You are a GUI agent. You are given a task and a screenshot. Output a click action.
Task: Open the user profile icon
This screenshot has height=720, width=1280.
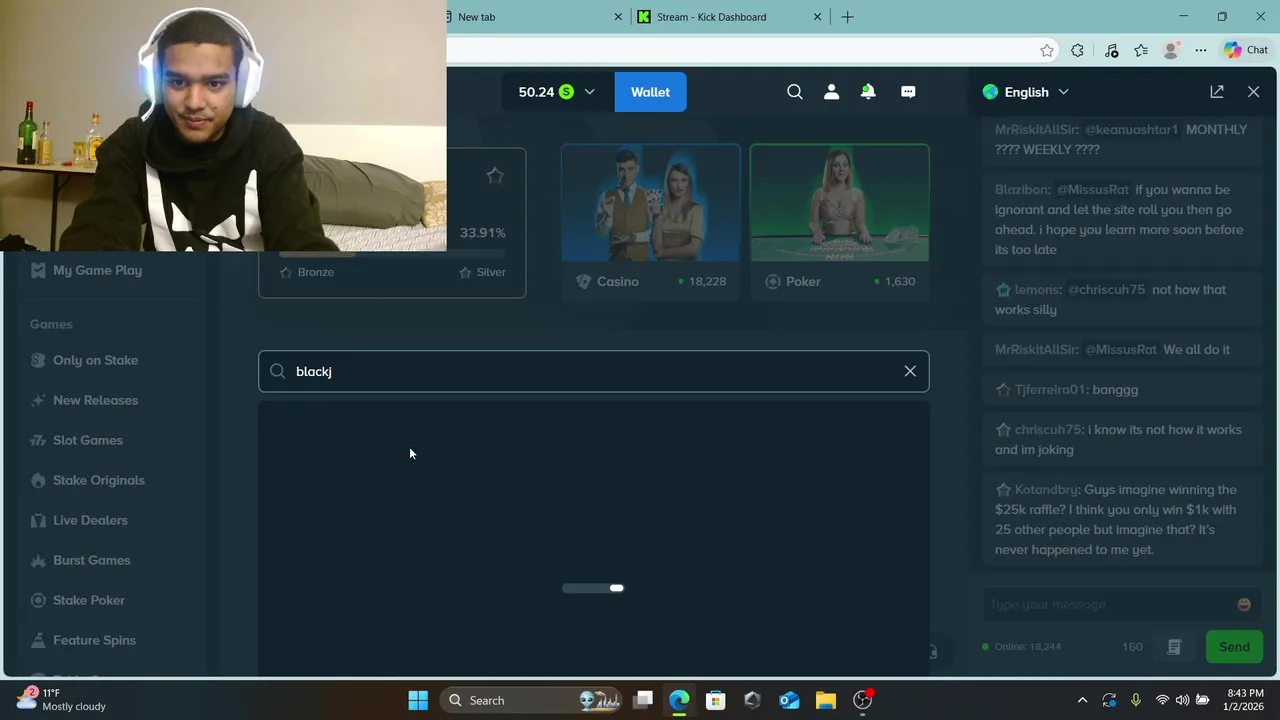pyautogui.click(x=831, y=92)
